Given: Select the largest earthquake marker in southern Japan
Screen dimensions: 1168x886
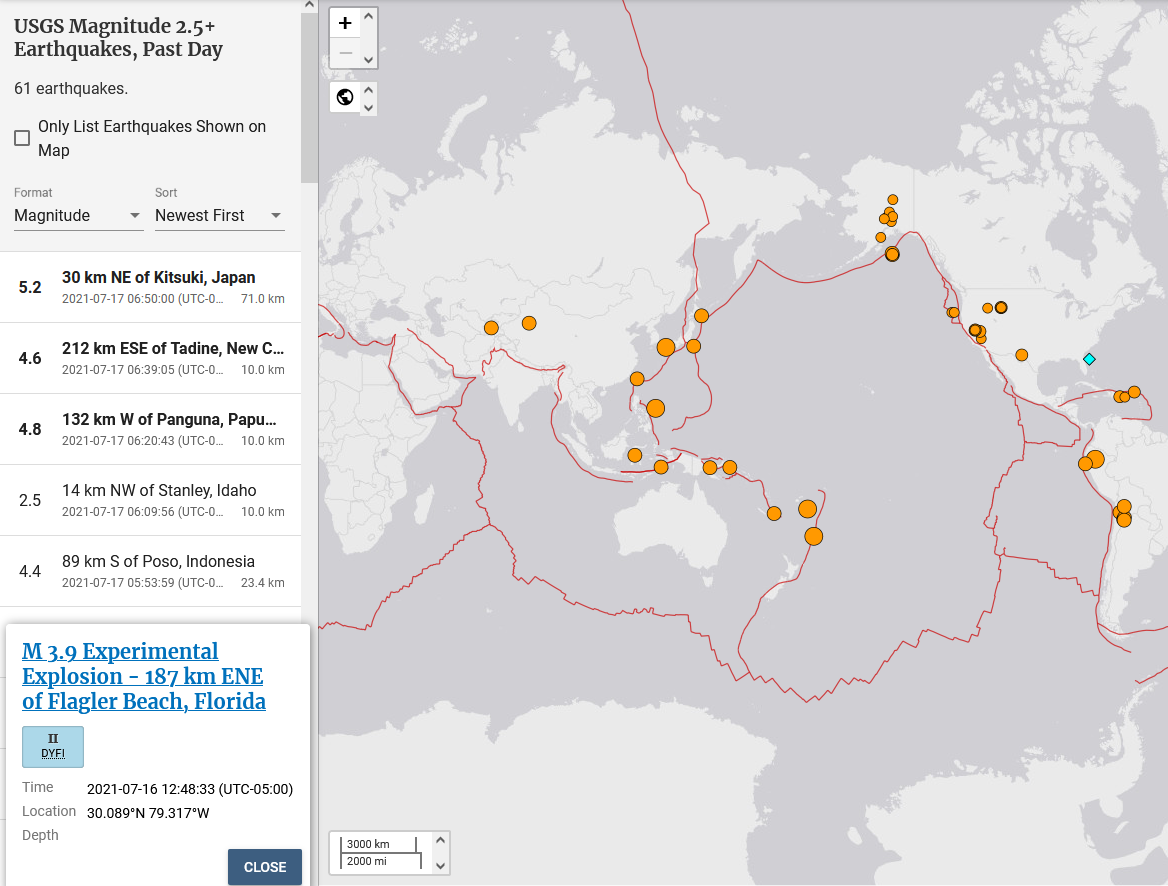Looking at the screenshot, I should pyautogui.click(x=666, y=347).
